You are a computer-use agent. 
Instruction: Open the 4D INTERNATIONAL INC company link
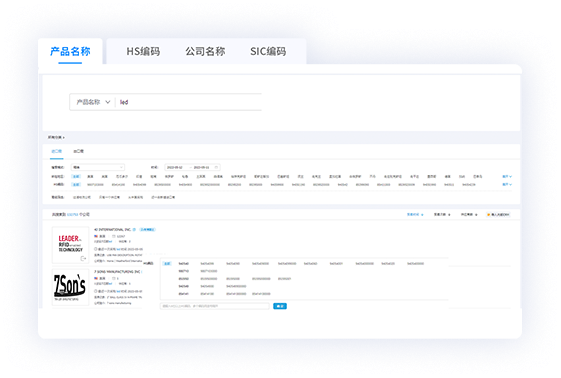coord(112,230)
